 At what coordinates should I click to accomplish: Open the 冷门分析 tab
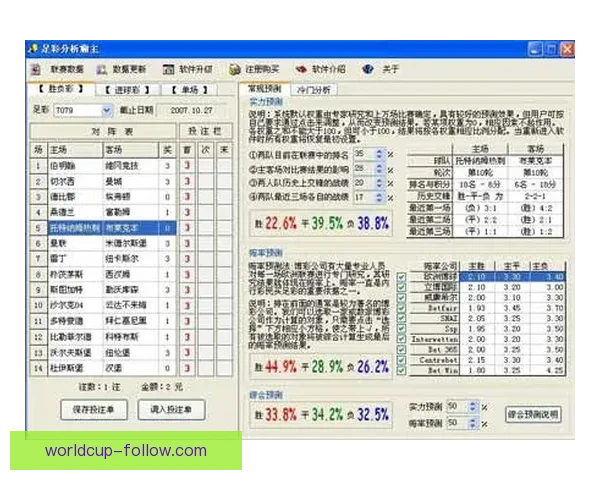click(313, 90)
